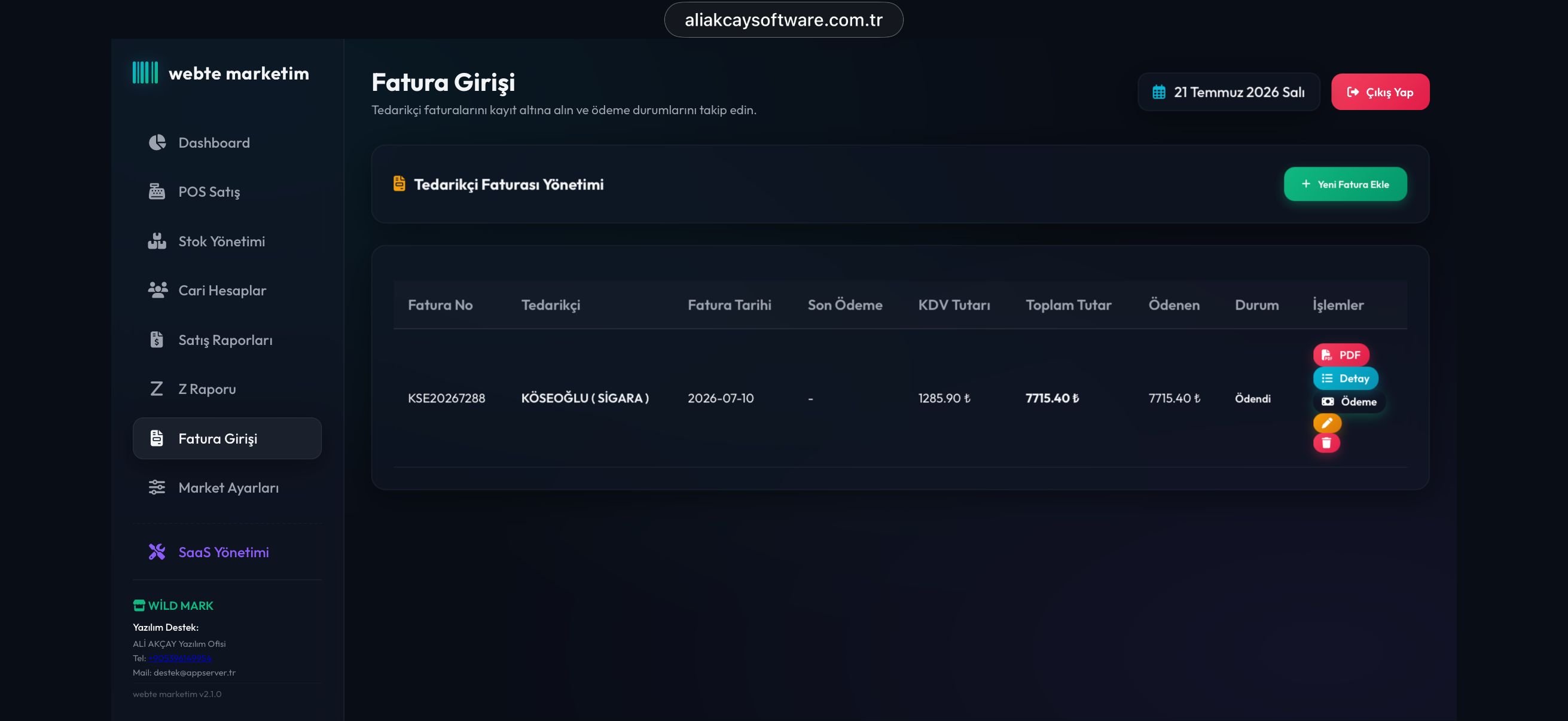The height and width of the screenshot is (721, 1568).
Task: Click the Fatura Tarihi column header
Action: point(729,305)
